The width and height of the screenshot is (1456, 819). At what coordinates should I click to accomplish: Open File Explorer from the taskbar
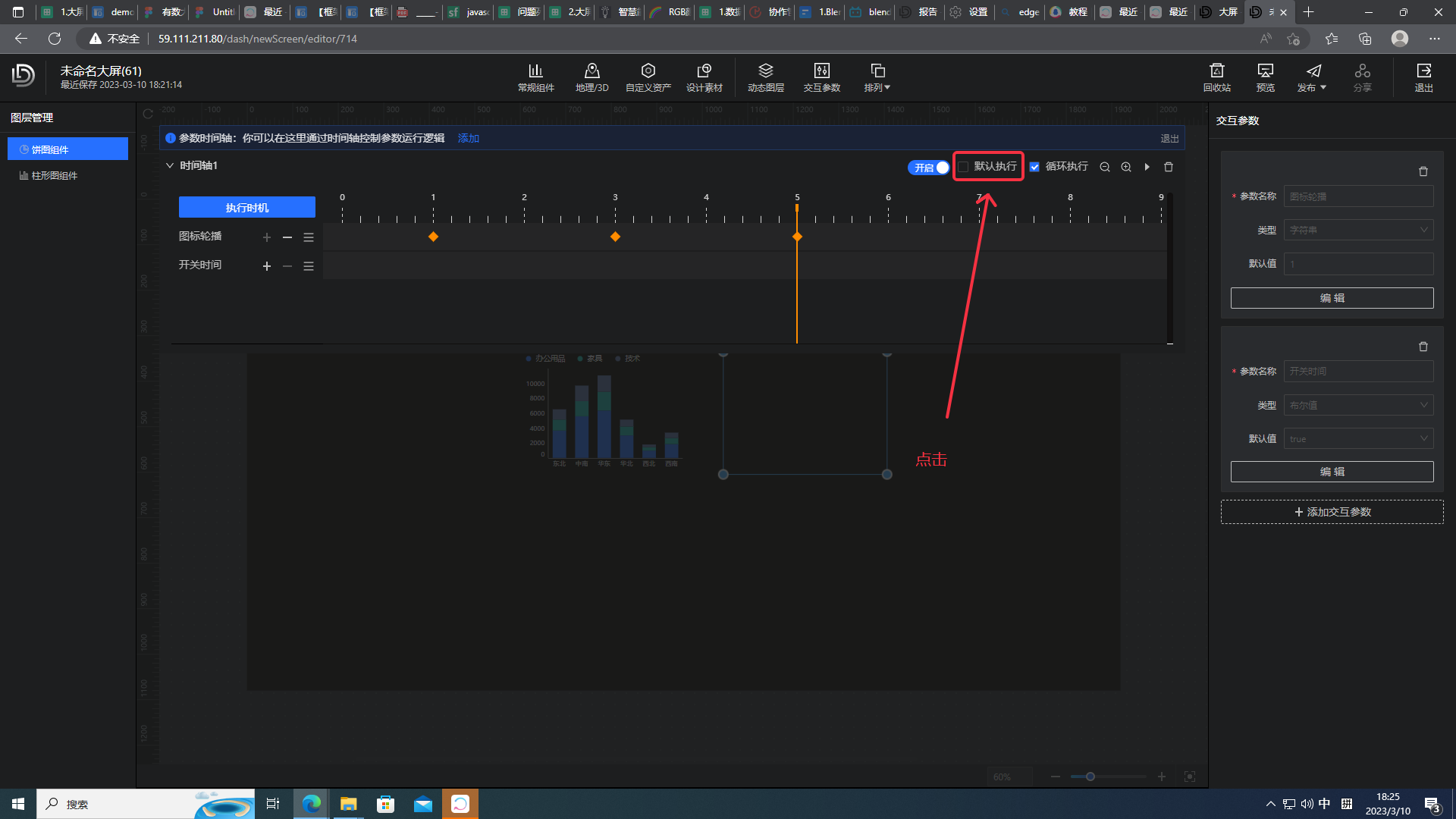348,804
